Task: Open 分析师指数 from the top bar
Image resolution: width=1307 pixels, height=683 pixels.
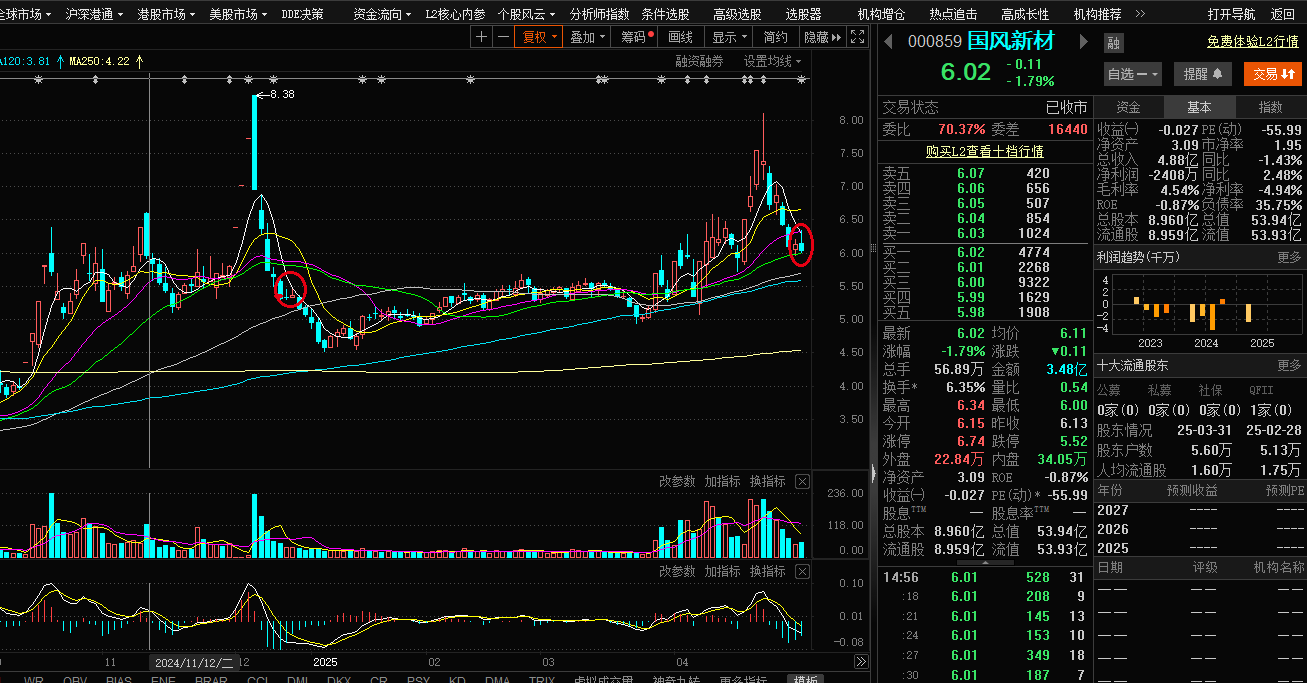Action: [x=600, y=14]
